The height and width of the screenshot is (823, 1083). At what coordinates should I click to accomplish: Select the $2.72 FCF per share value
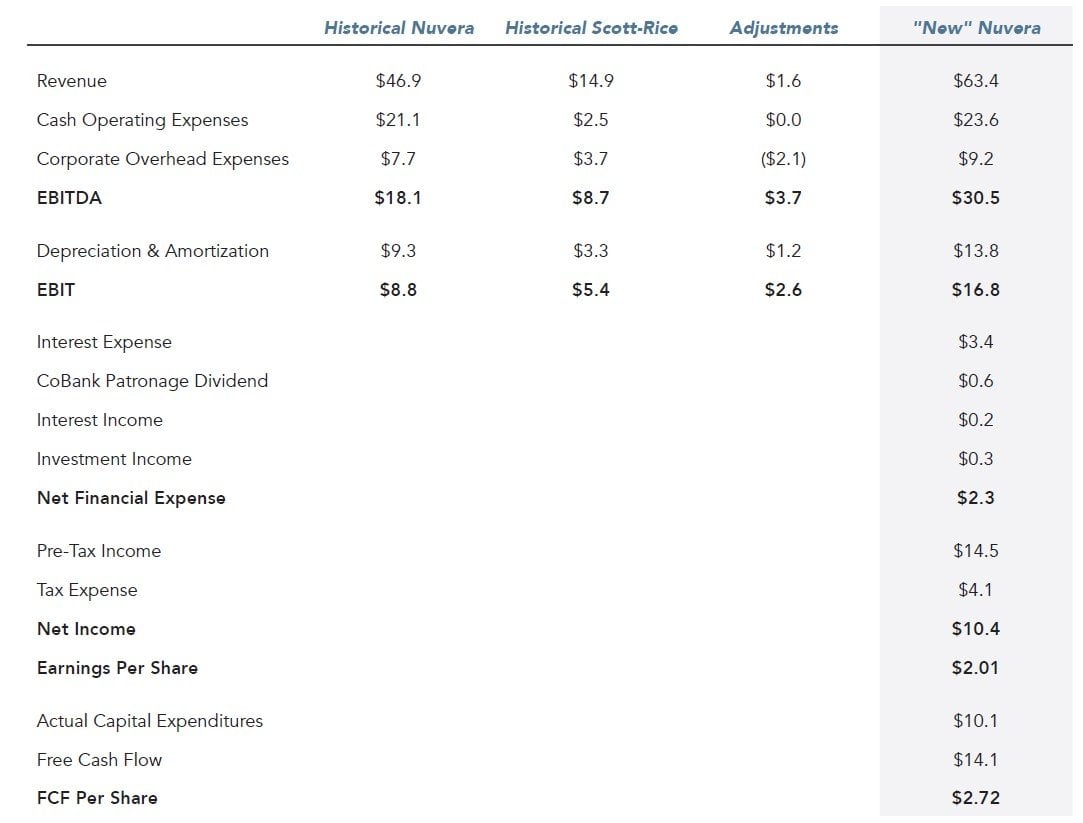976,798
